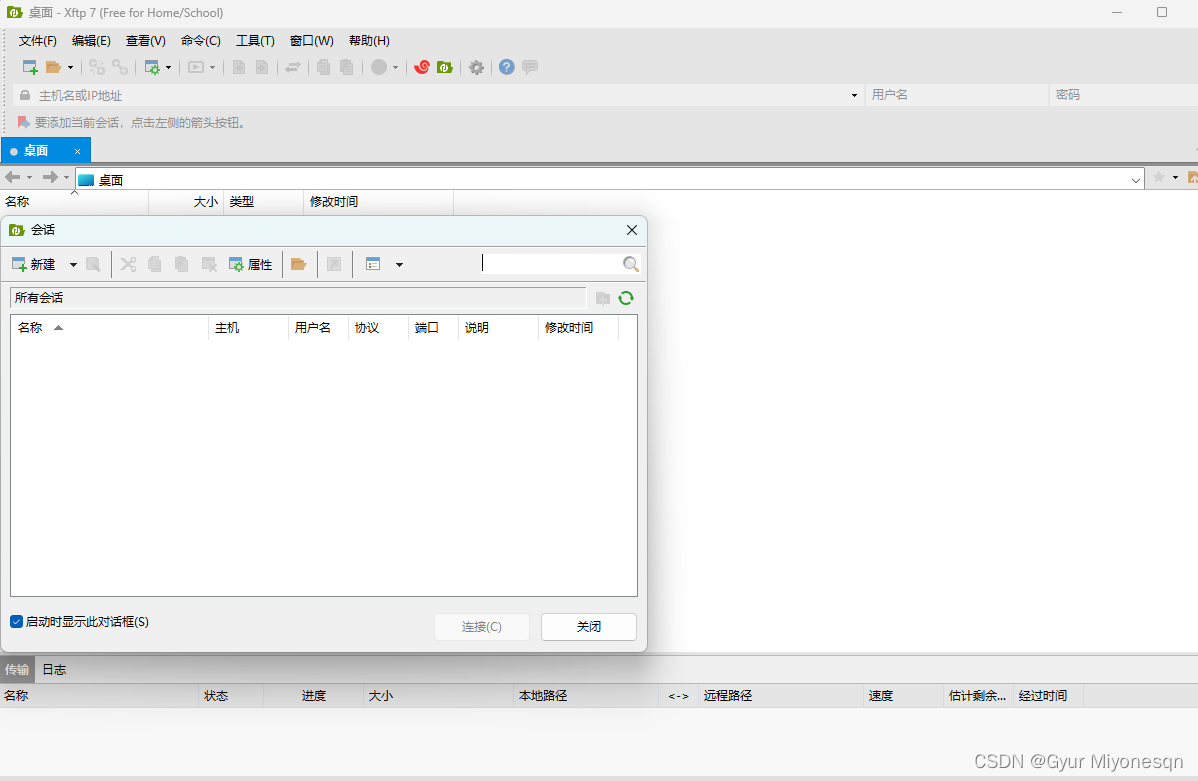
Task: Click the 属性 properties button in 会话 dialog
Action: 251,264
